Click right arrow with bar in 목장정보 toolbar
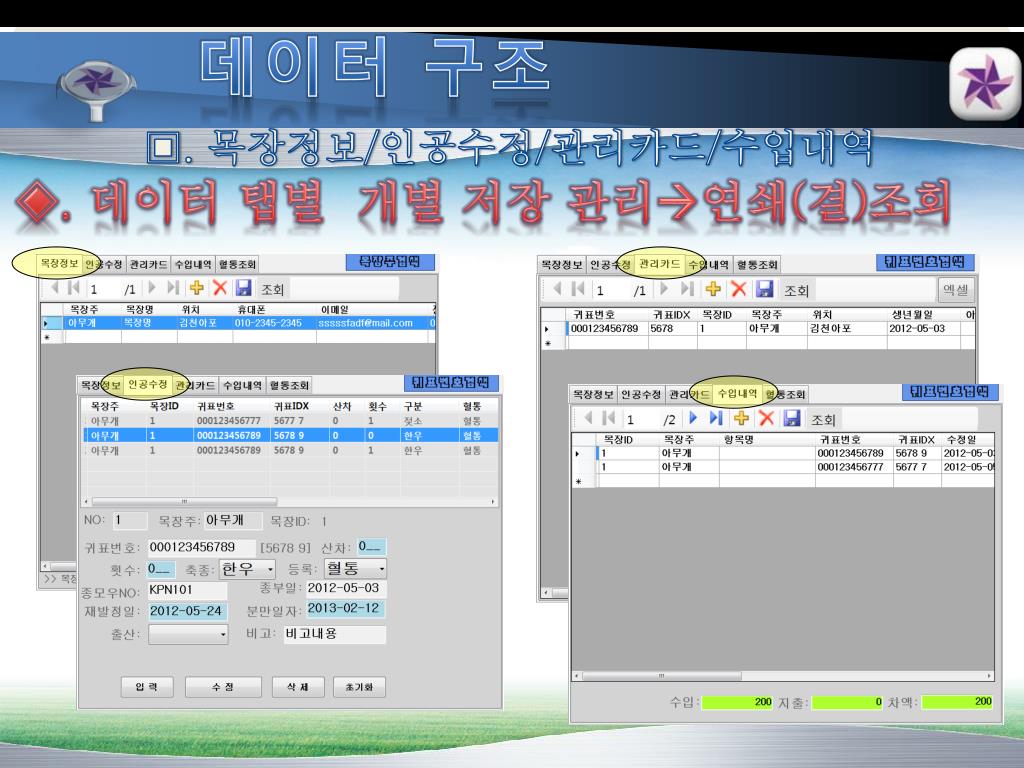The width and height of the screenshot is (1024, 768). point(172,287)
